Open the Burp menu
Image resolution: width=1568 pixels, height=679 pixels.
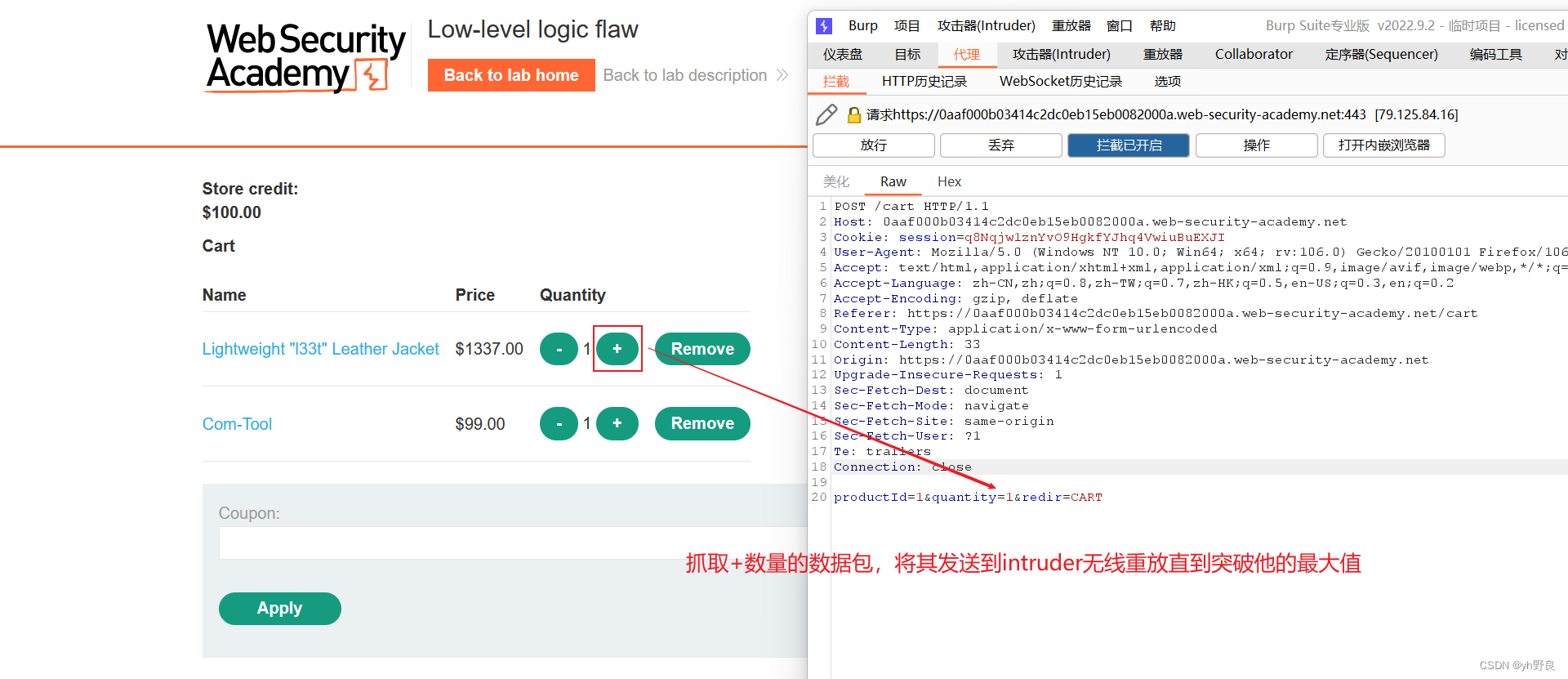click(x=862, y=26)
